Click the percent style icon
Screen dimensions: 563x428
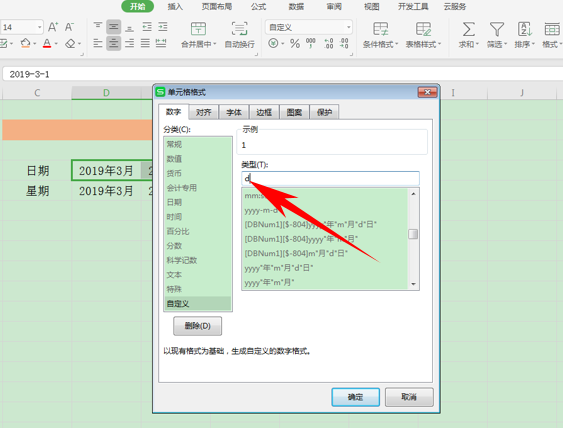coord(295,44)
